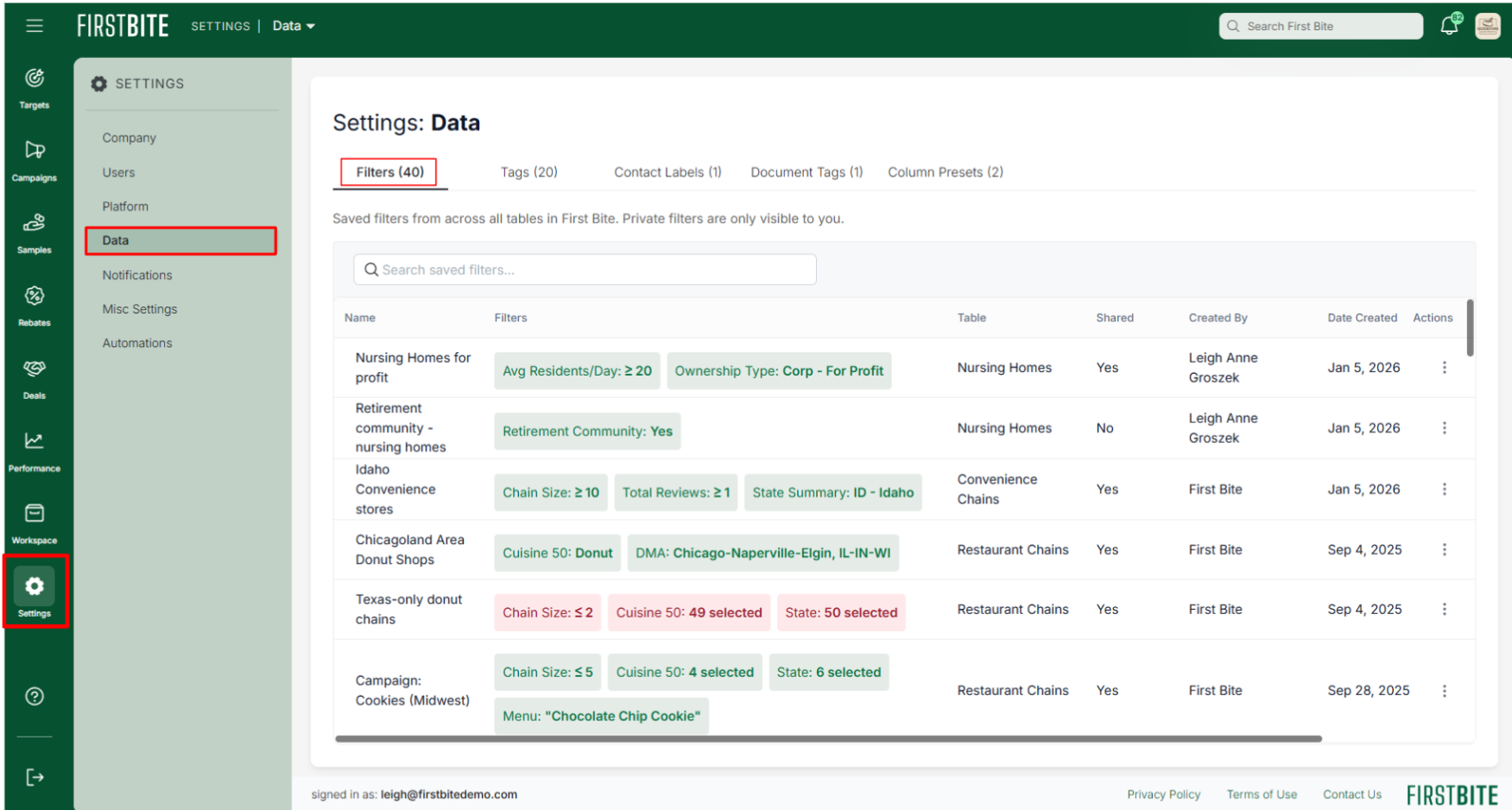Click the State: 6 selected chip
This screenshot has width=1512, height=810.
828,673
